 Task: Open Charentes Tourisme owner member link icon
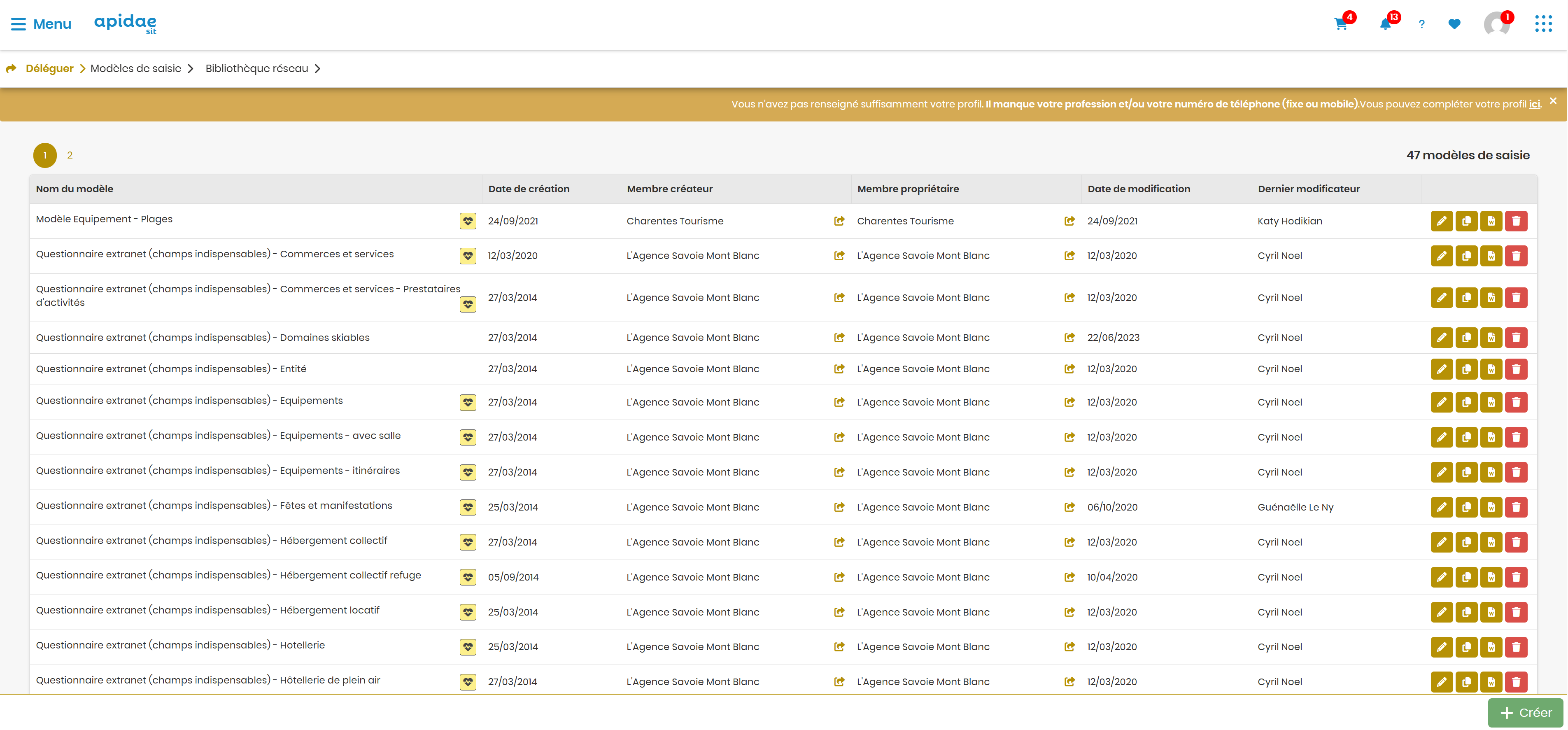point(1069,221)
